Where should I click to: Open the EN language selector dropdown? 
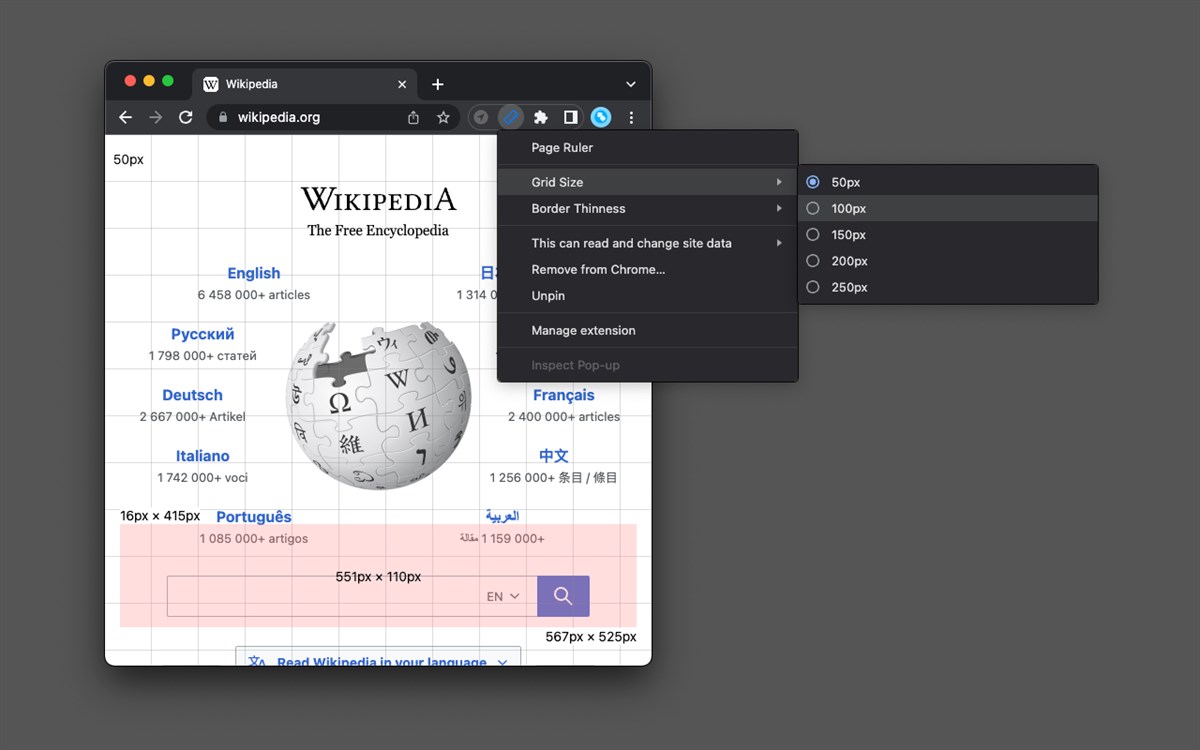pyautogui.click(x=502, y=596)
